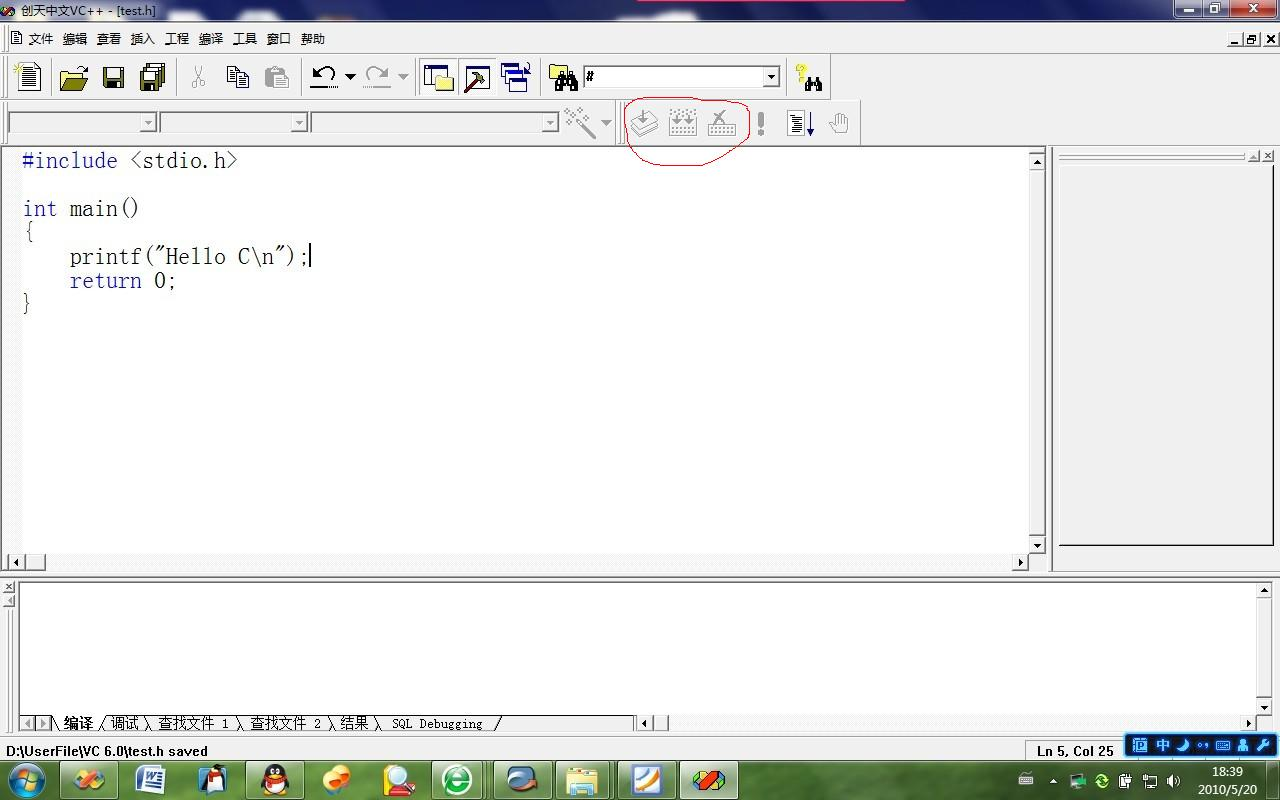Close the output pane
The image size is (1280, 800).
(9, 587)
